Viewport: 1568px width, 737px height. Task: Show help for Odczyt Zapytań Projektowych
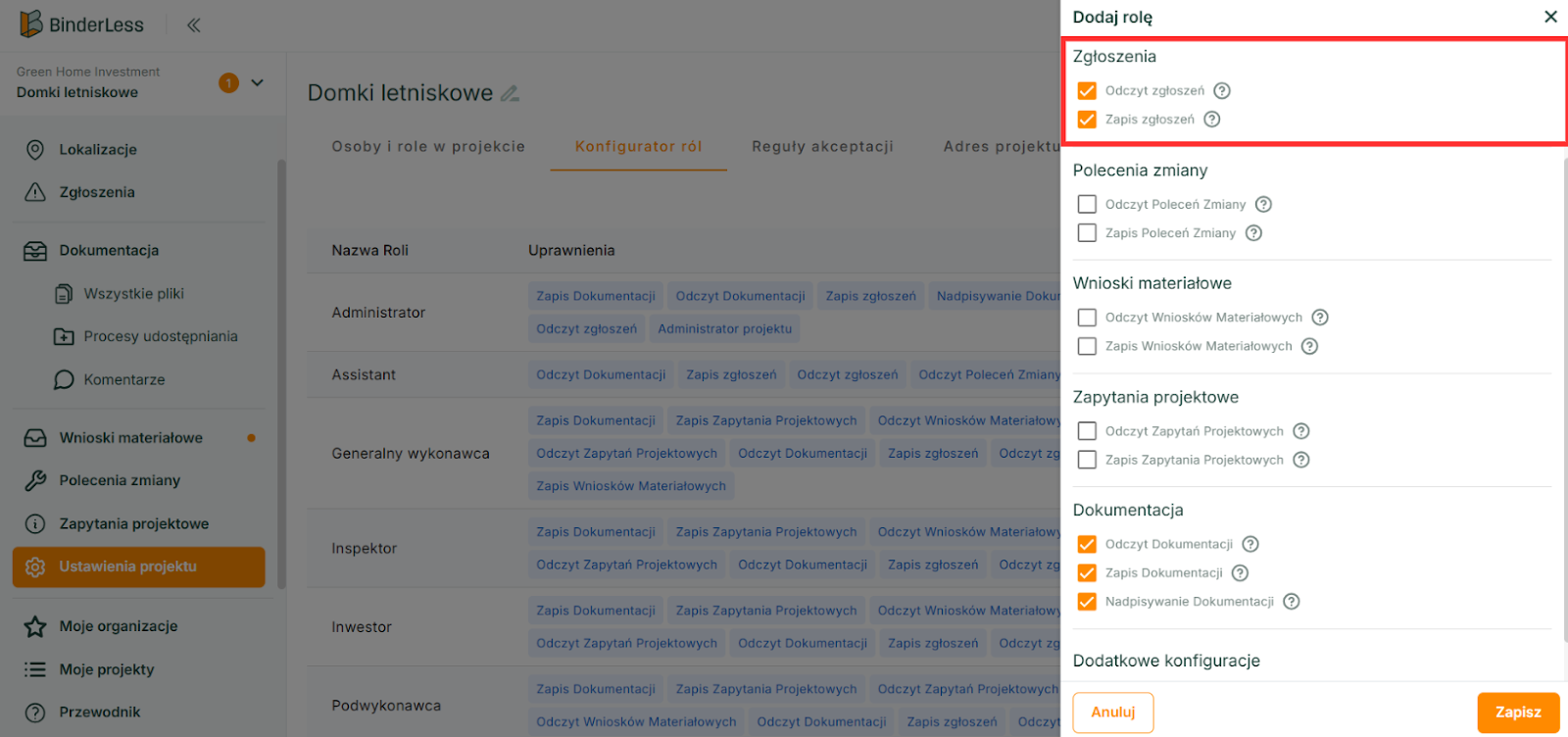[x=1301, y=431]
